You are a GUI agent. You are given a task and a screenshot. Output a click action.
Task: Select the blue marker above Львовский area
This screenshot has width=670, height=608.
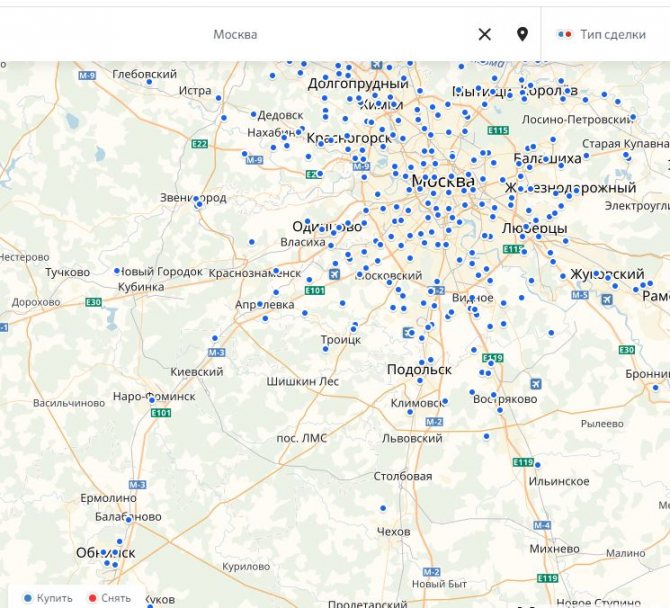click(486, 436)
